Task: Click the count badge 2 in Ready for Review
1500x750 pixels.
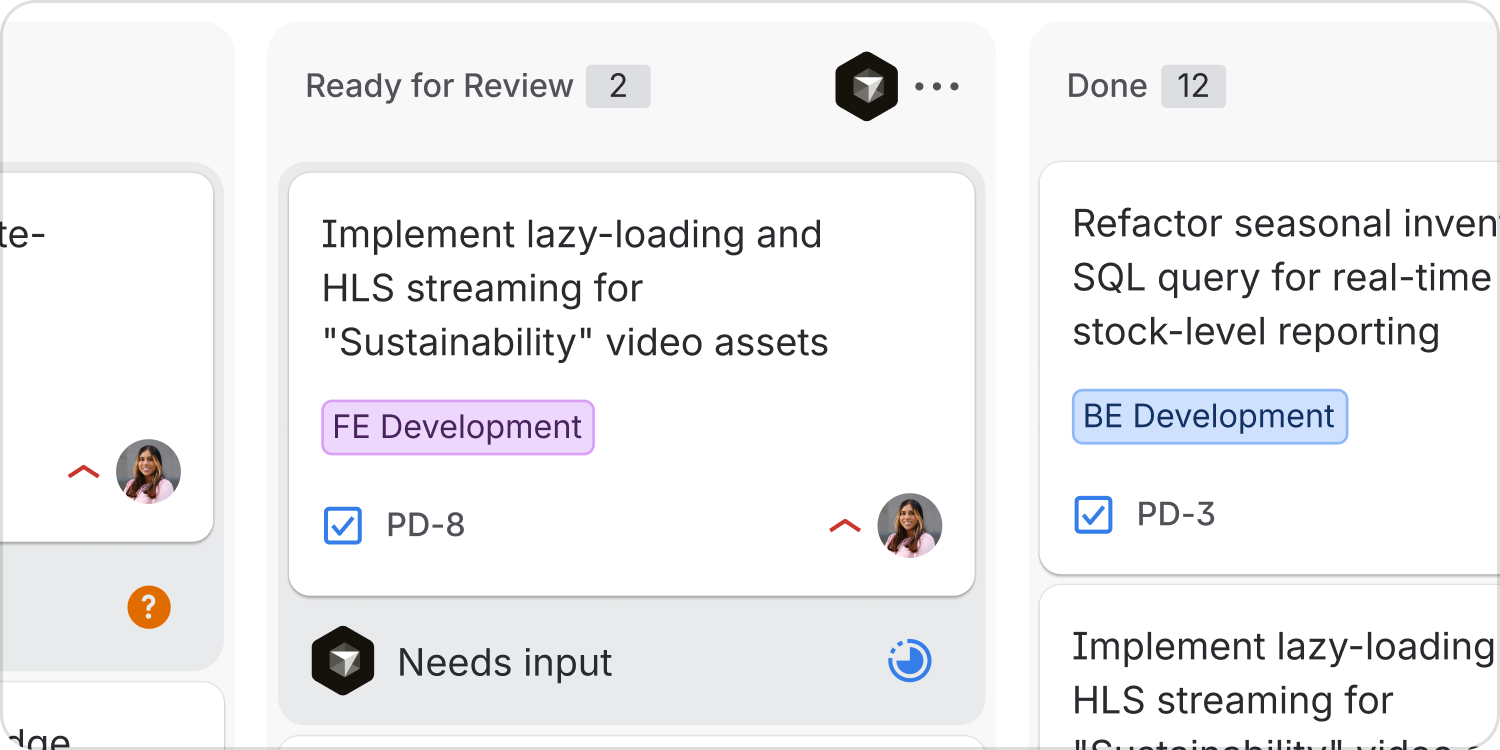Action: click(x=618, y=86)
